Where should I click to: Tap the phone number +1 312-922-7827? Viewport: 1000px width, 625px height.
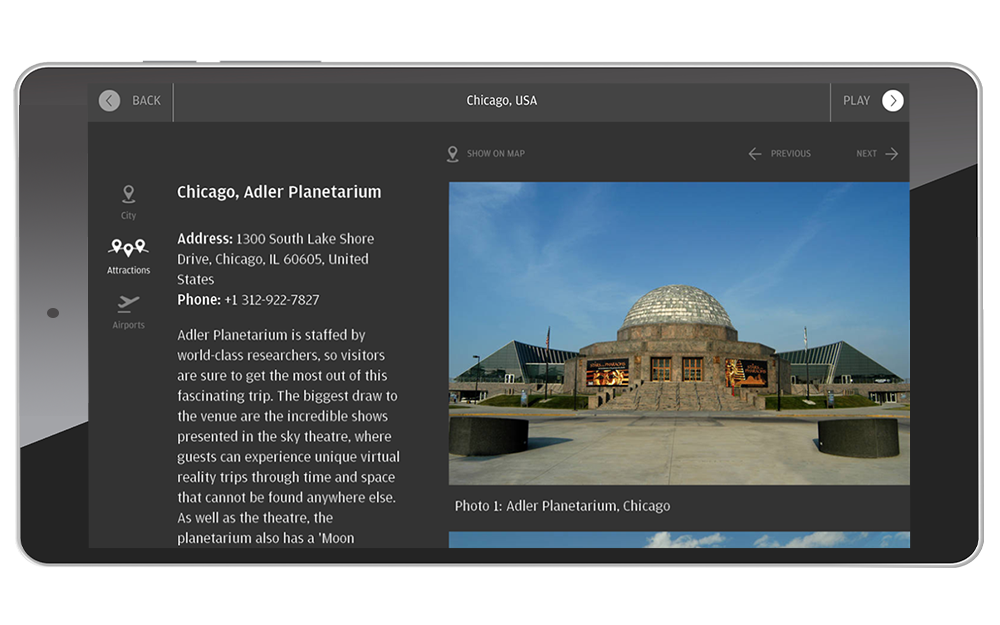[271, 300]
